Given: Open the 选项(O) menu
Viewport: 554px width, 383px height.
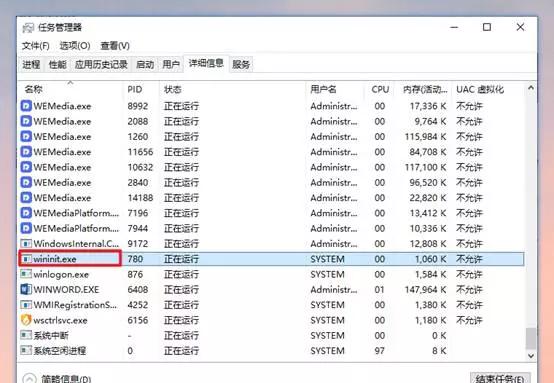Looking at the screenshot, I should tap(75, 46).
